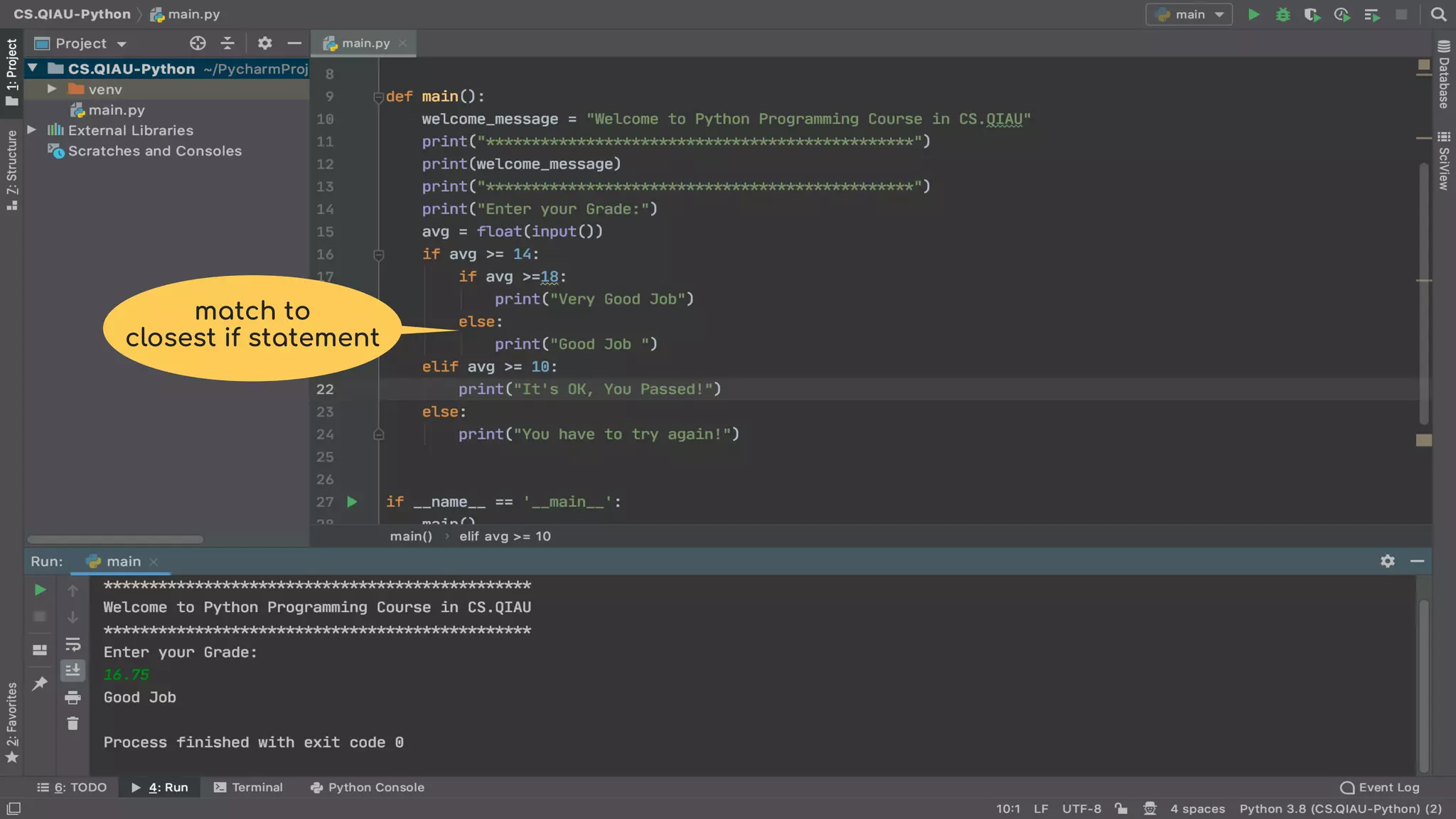Toggle scroll to end in Run console
The height and width of the screenshot is (819, 1456).
(73, 670)
